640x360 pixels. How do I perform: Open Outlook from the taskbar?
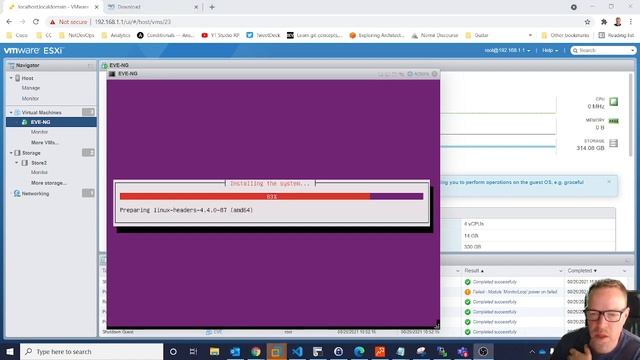(x=235, y=351)
